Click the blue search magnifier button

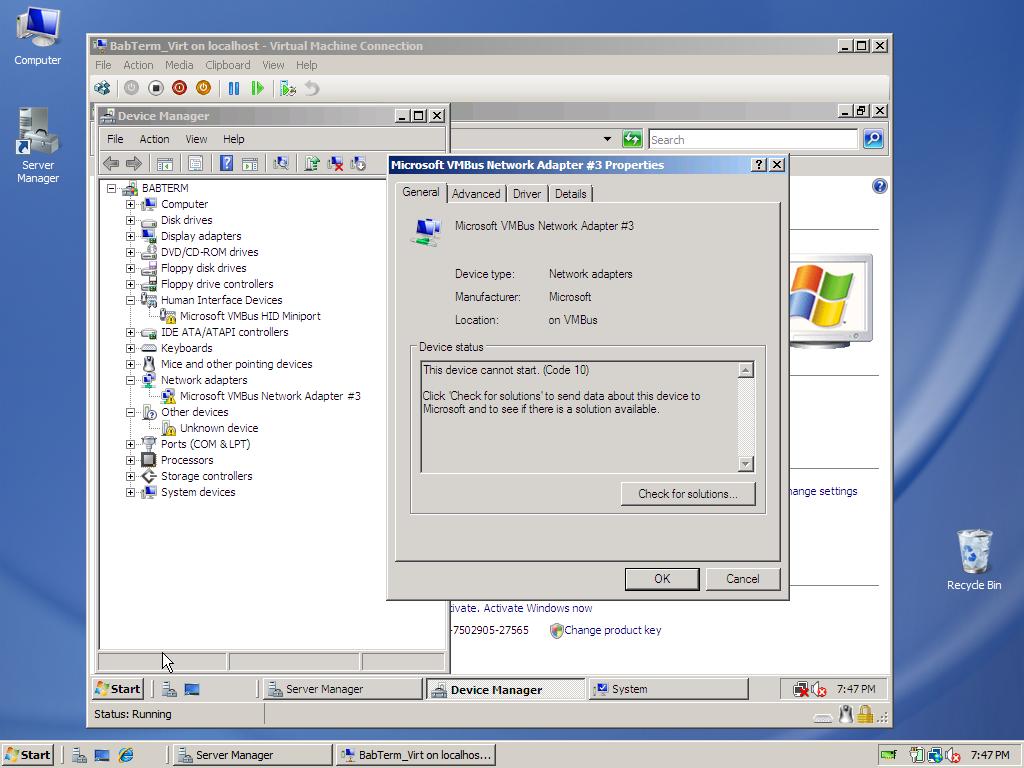873,139
